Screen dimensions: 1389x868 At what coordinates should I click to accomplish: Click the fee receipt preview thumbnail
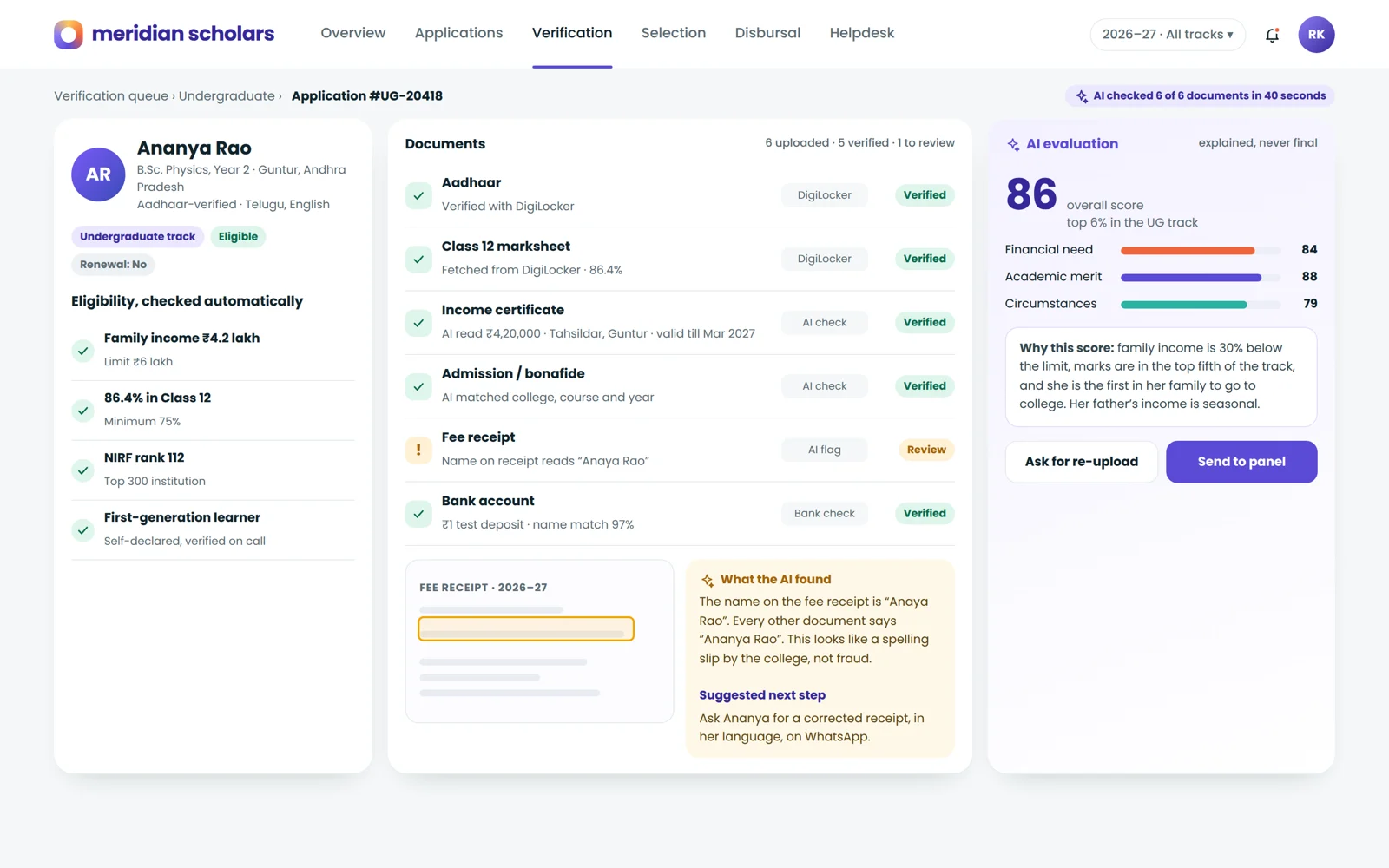click(x=539, y=641)
